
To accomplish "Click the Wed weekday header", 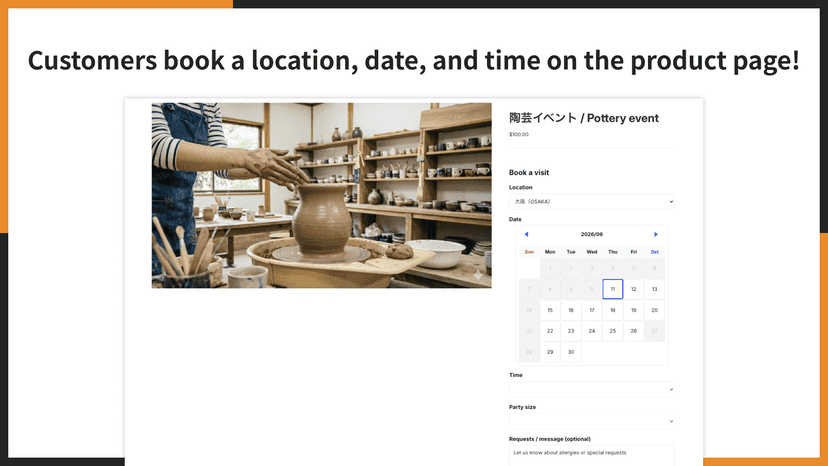I will tap(591, 252).
